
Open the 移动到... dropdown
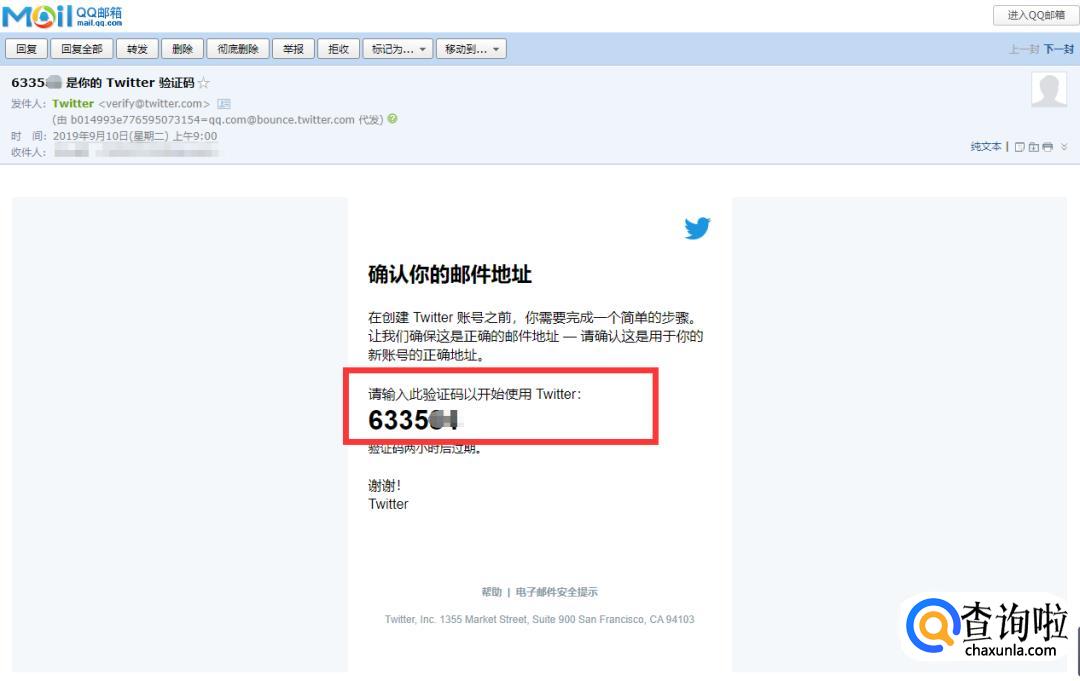pyautogui.click(x=471, y=49)
